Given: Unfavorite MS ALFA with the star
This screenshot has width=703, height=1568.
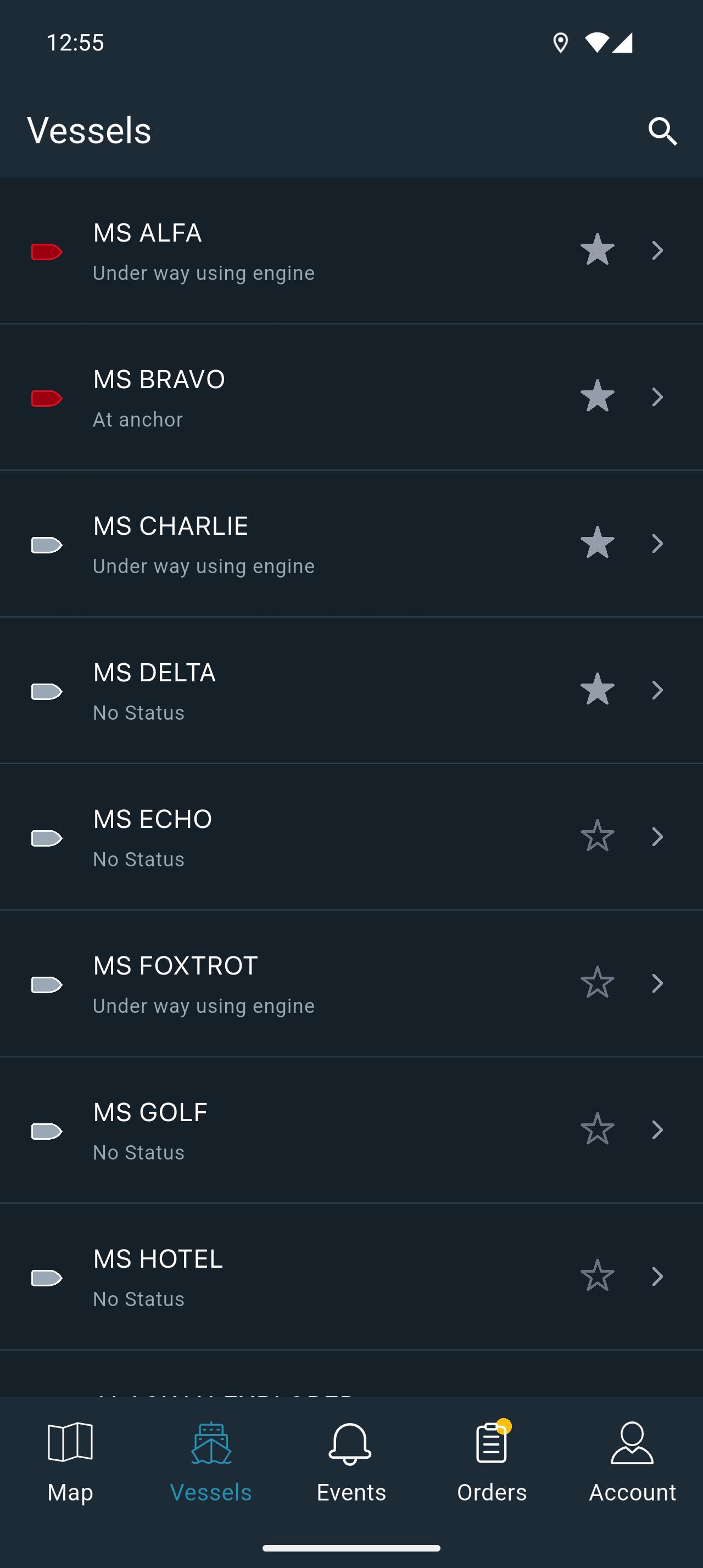Looking at the screenshot, I should pyautogui.click(x=597, y=250).
